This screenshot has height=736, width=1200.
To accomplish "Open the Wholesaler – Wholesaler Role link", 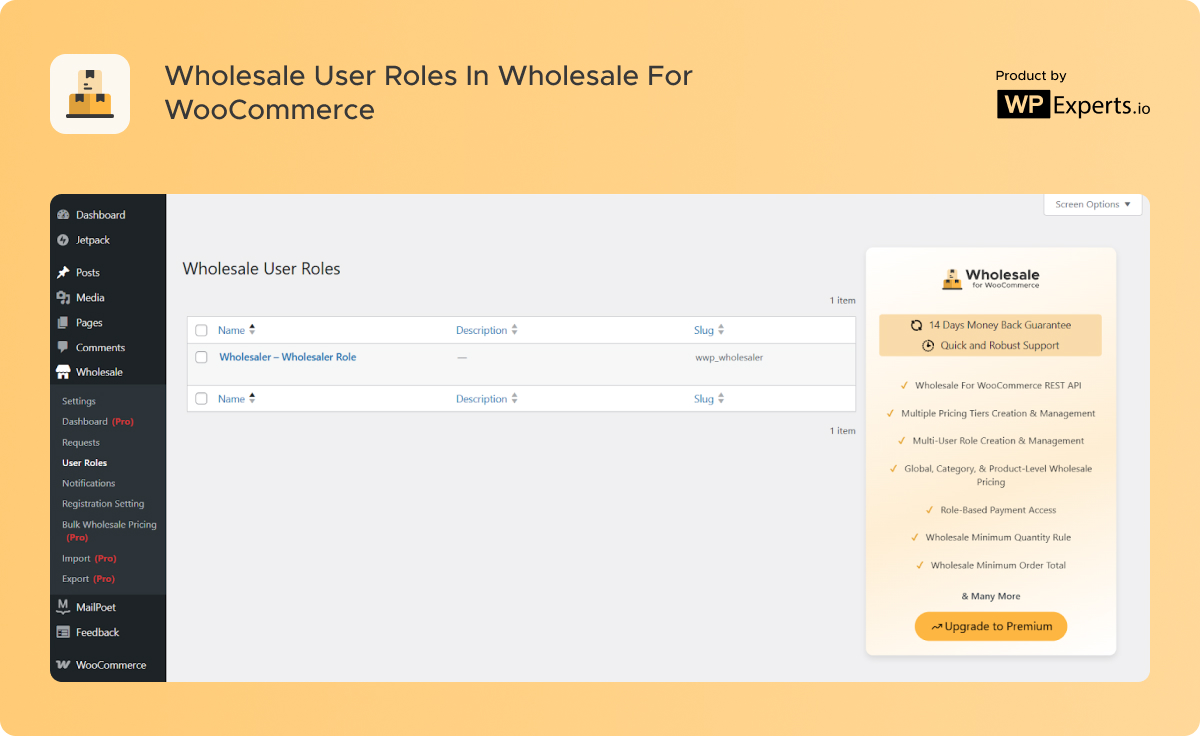I will point(288,357).
